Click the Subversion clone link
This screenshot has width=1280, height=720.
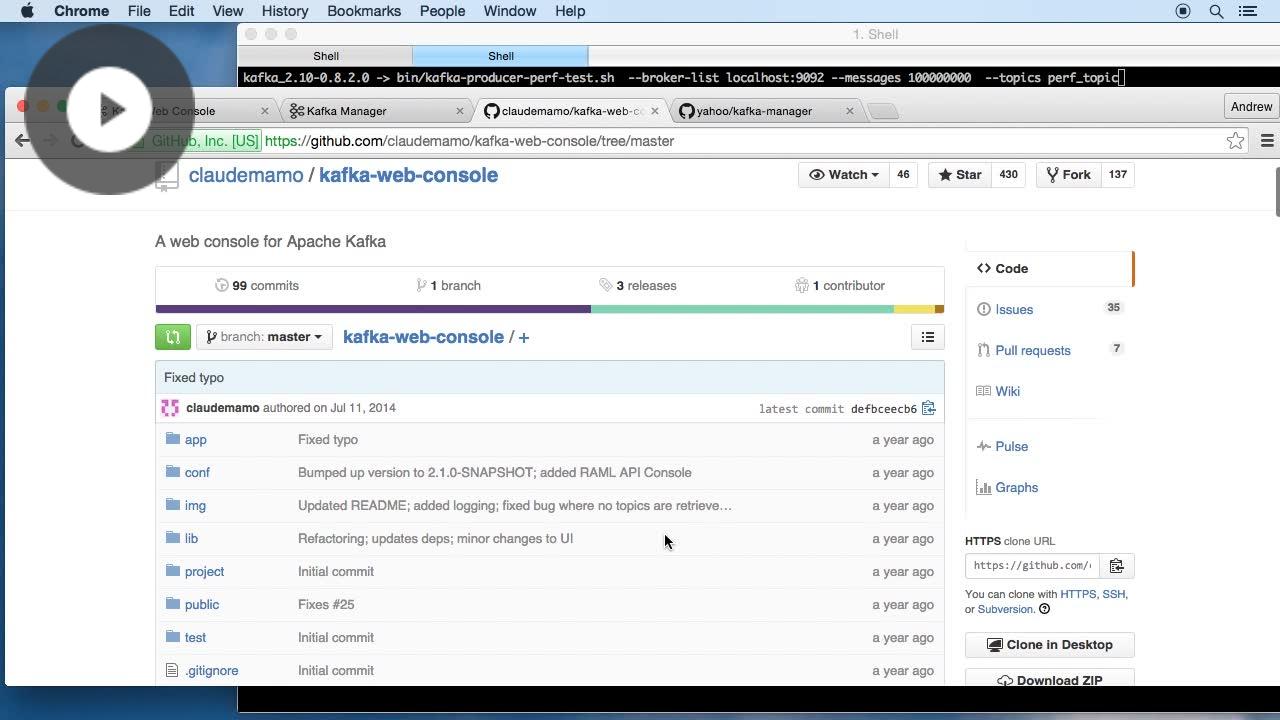[x=1005, y=609]
